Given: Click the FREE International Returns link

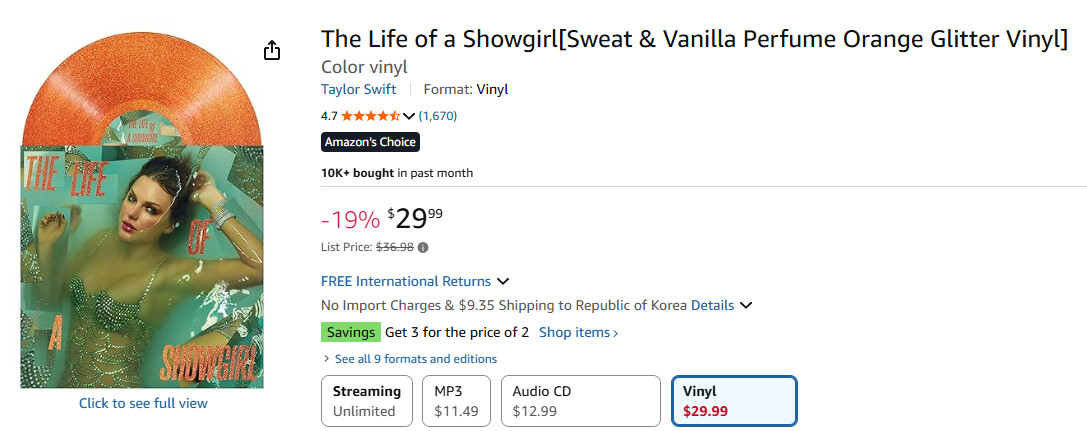Looking at the screenshot, I should pyautogui.click(x=406, y=281).
